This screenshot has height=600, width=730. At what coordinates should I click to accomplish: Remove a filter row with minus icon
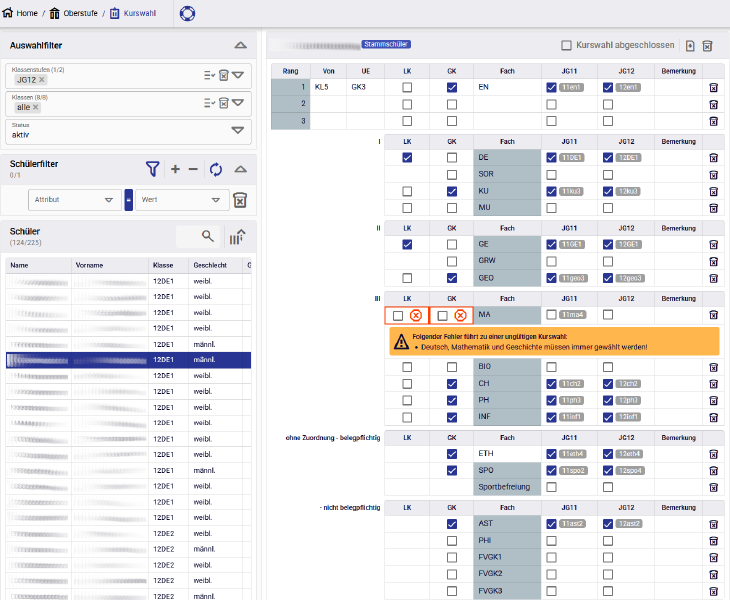194,169
